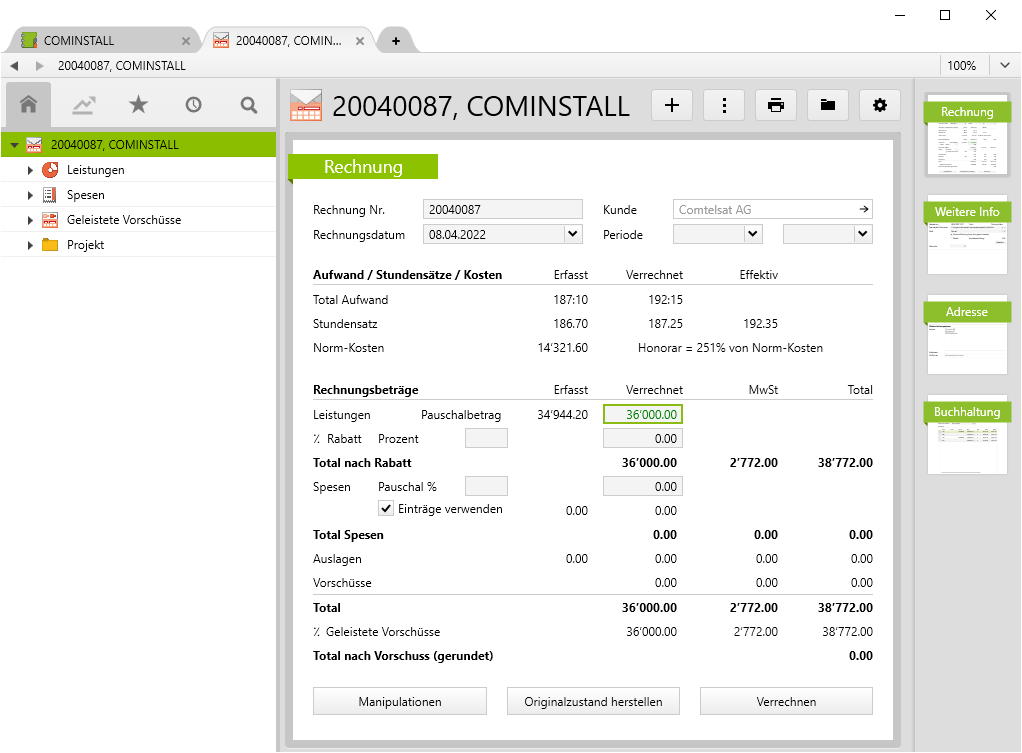Open settings via the gear icon
This screenshot has height=753, width=1022.
pyautogui.click(x=880, y=104)
